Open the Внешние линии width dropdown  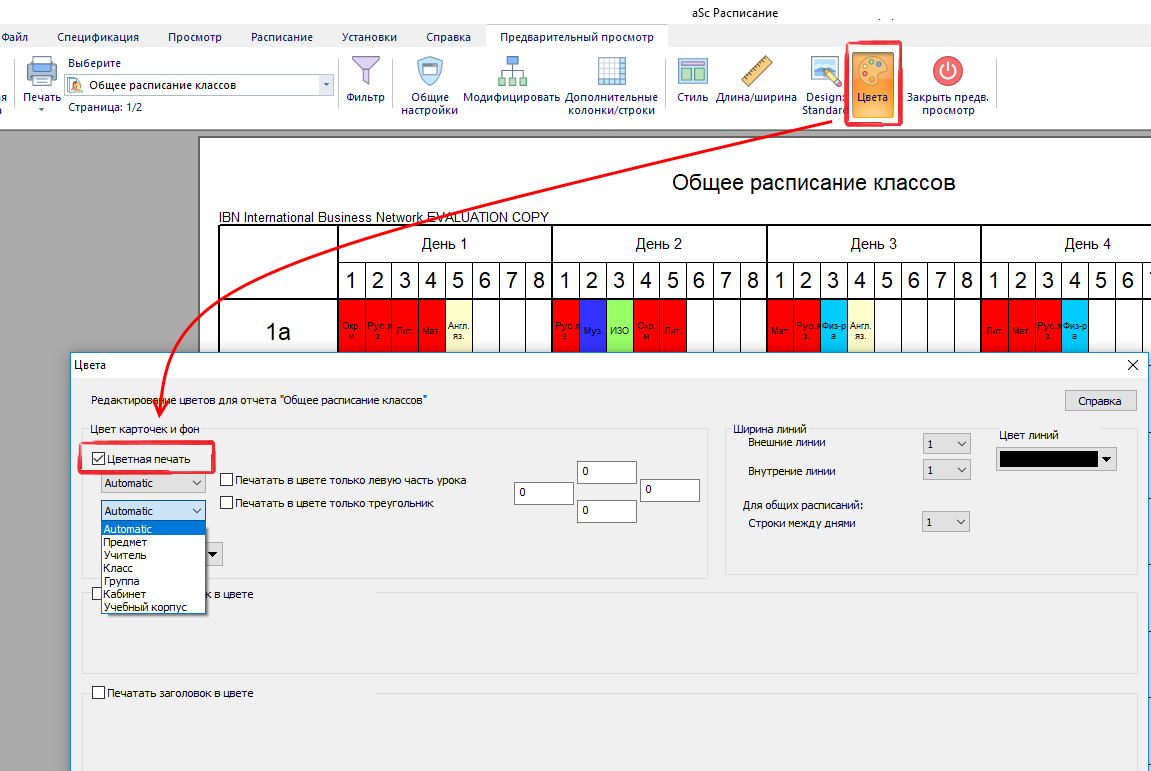pyautogui.click(x=946, y=443)
